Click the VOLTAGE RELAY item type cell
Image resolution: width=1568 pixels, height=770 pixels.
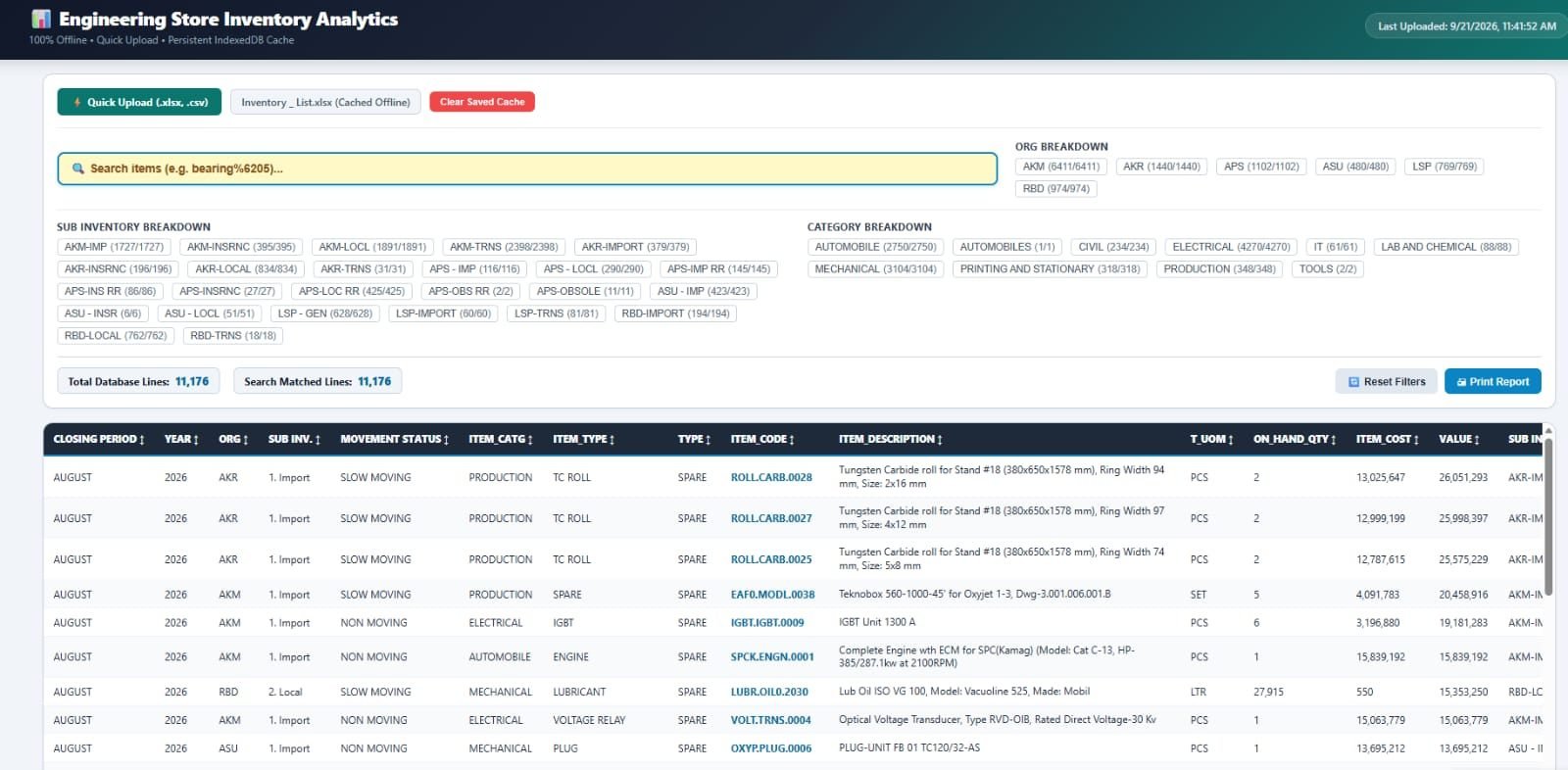pyautogui.click(x=589, y=720)
